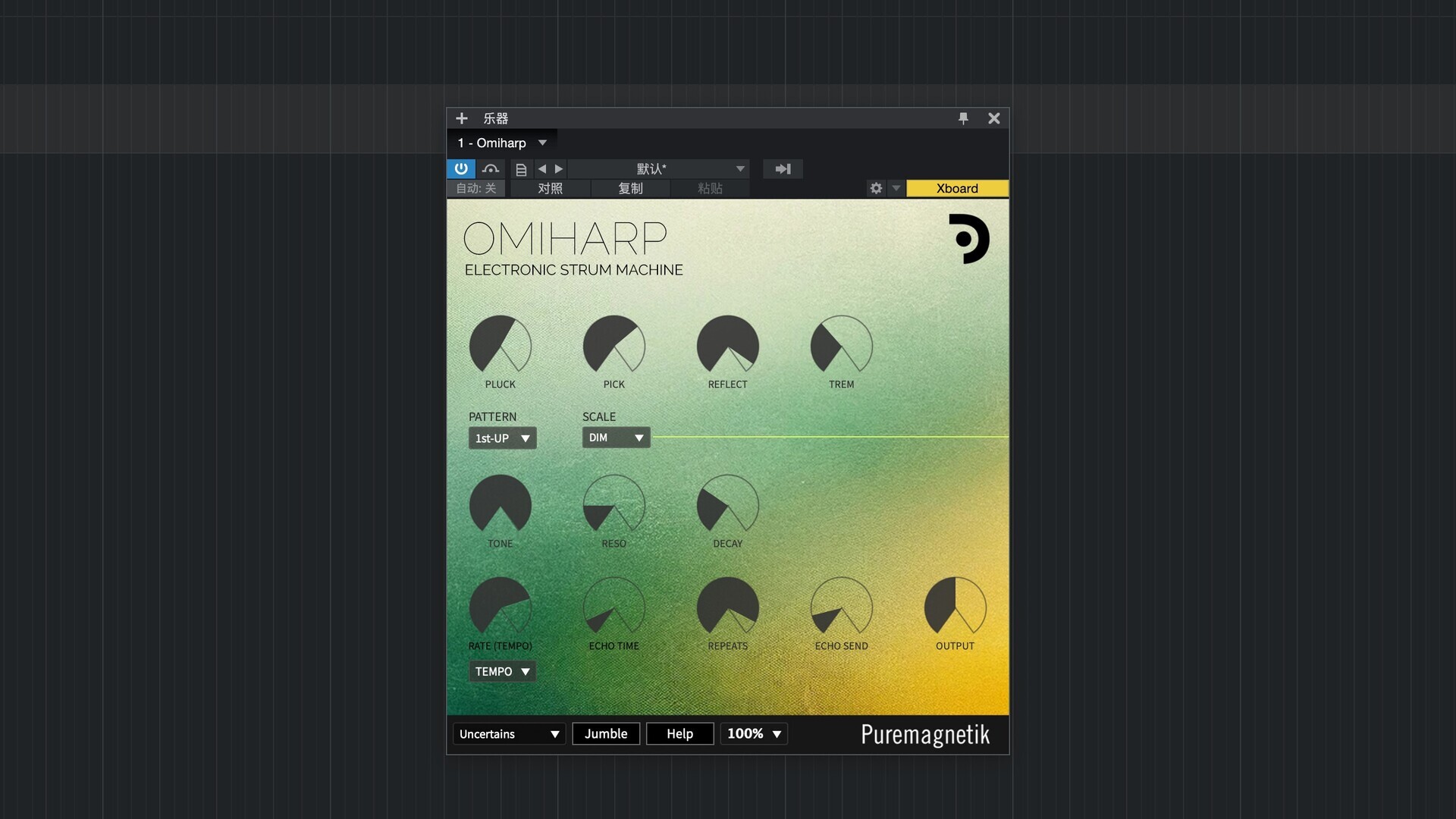Screen dimensions: 1456x819
Task: Open the TEMPO sync dropdown
Action: pos(503,671)
